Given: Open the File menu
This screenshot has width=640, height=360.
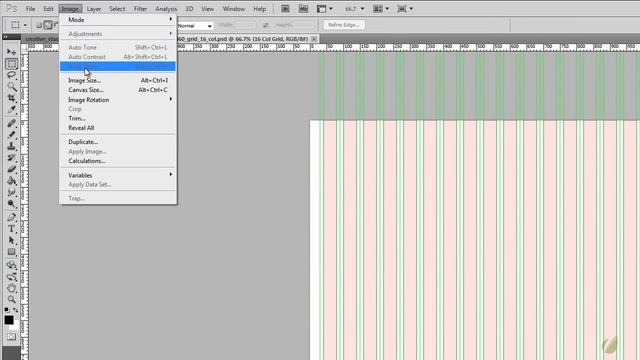Looking at the screenshot, I should tap(31, 9).
